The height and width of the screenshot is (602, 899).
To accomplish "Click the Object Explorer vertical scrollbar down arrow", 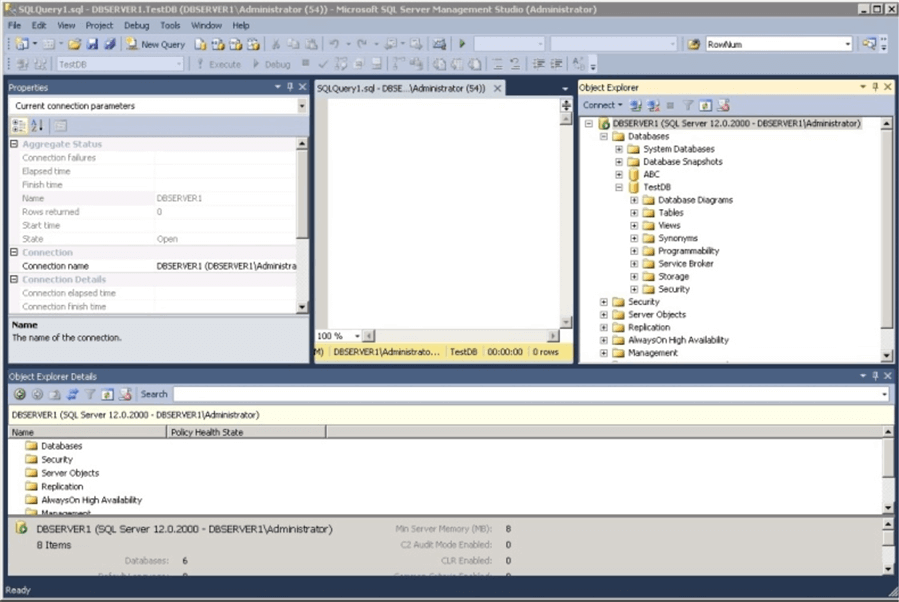I will pyautogui.click(x=886, y=356).
